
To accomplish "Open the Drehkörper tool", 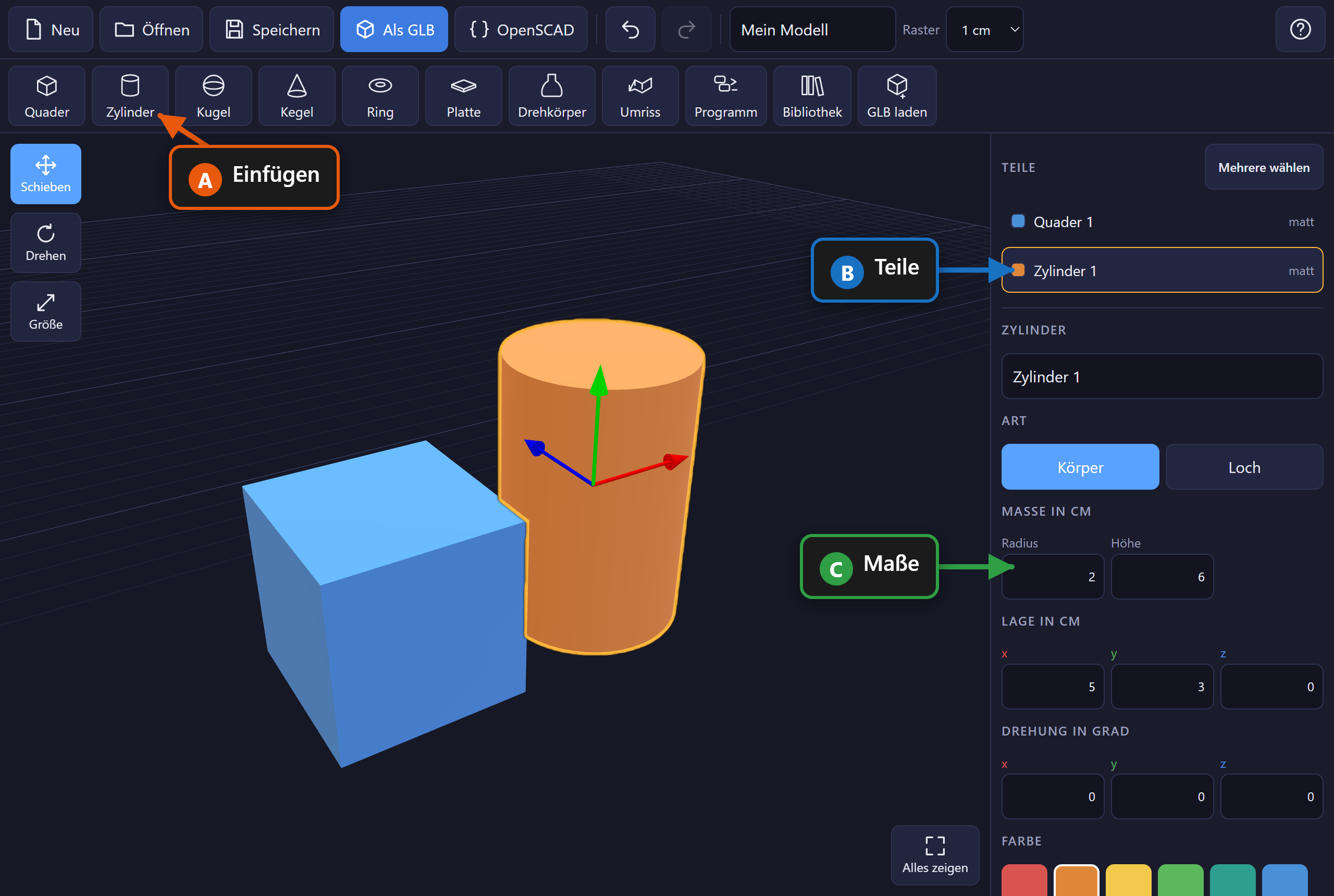I will [x=551, y=96].
